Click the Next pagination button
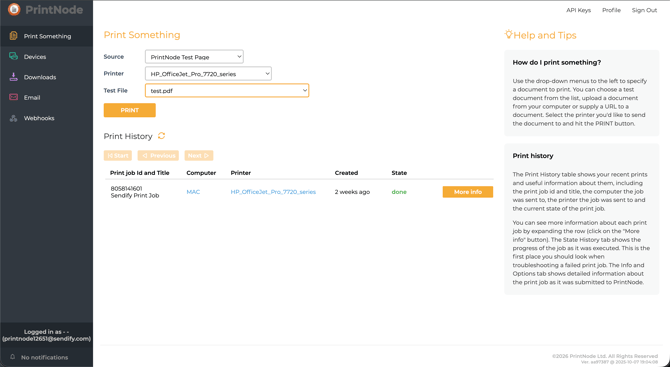Viewport: 670px width, 367px height. (x=199, y=156)
